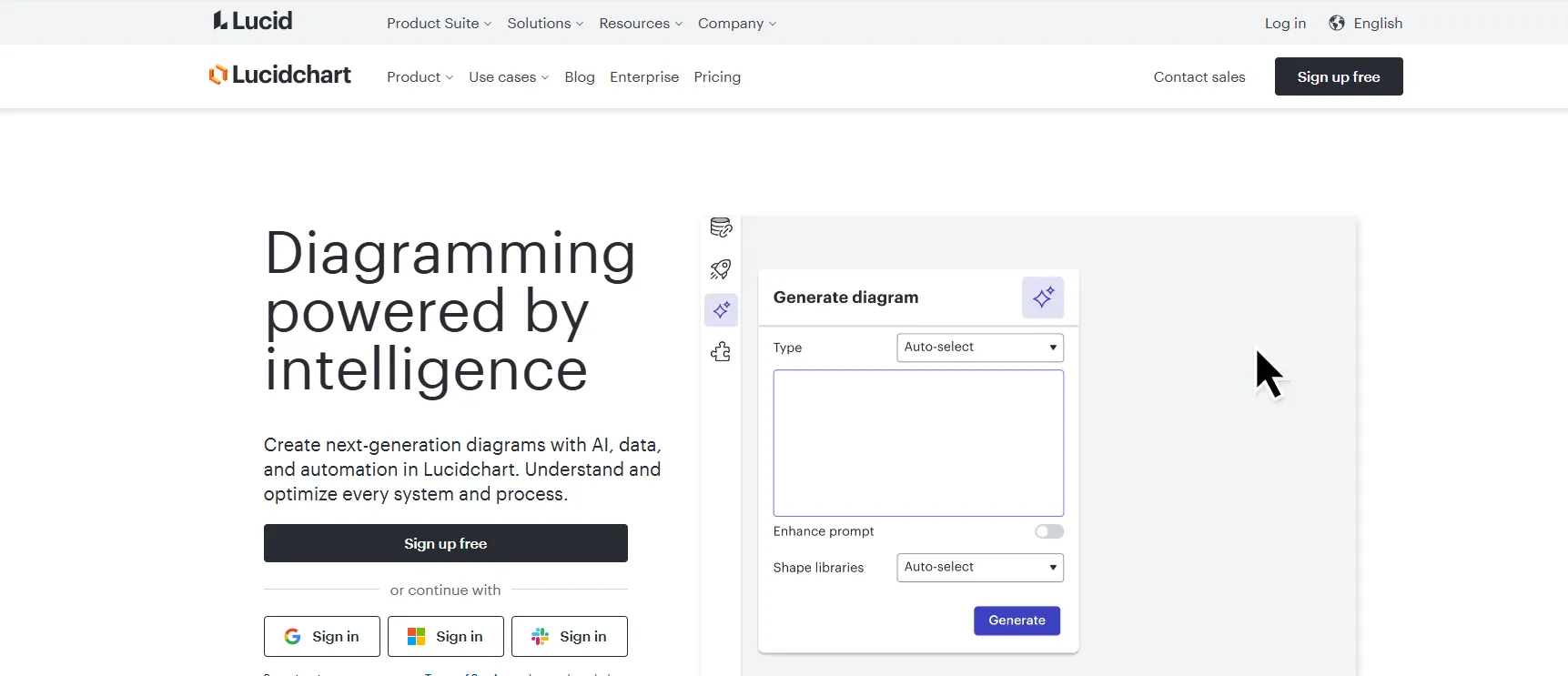Screen dimensions: 1568x676
Task: Click the Lucidchart logo
Action: coord(279,76)
